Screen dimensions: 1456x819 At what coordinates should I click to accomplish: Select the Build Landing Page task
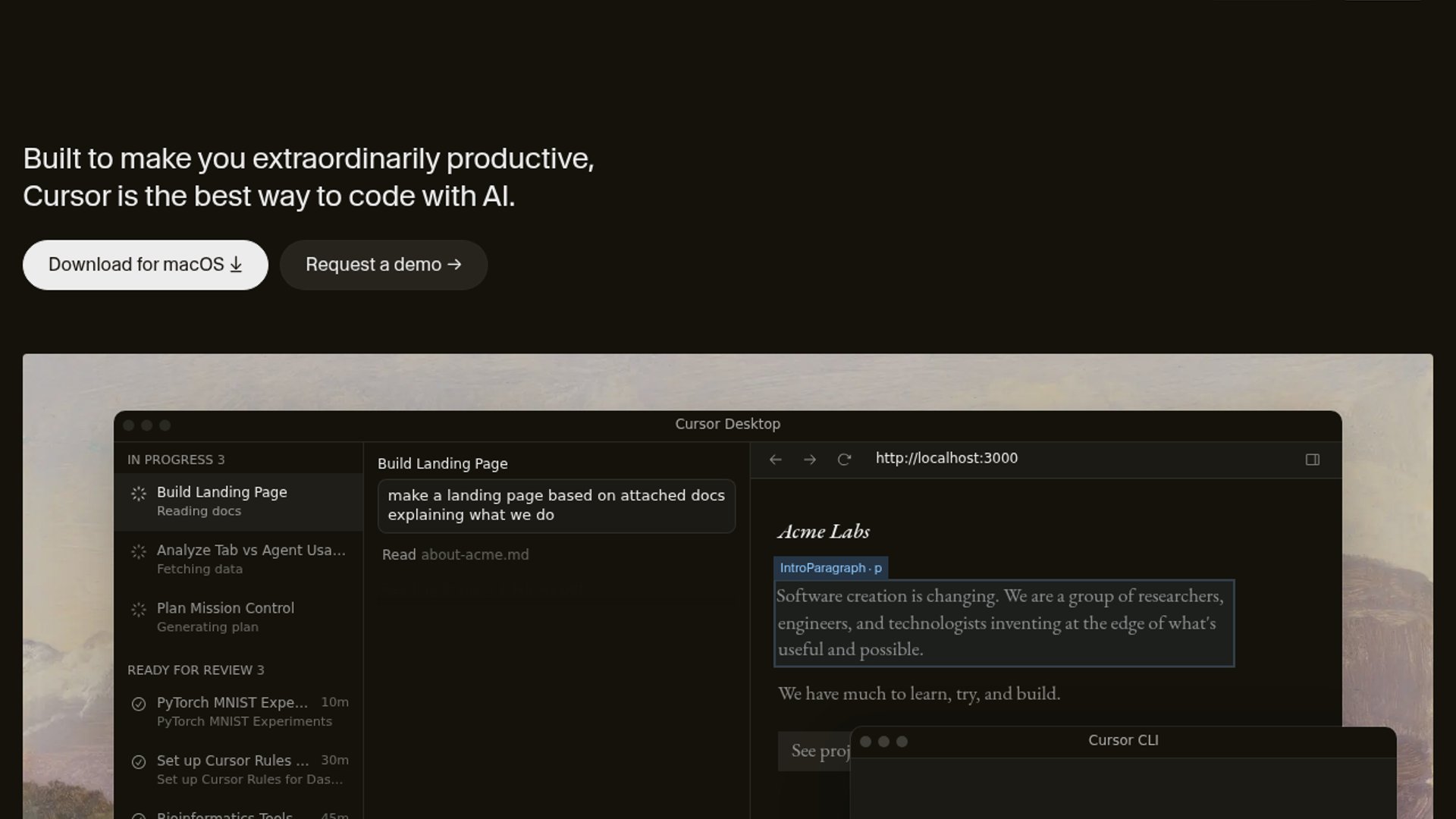pyautogui.click(x=239, y=501)
